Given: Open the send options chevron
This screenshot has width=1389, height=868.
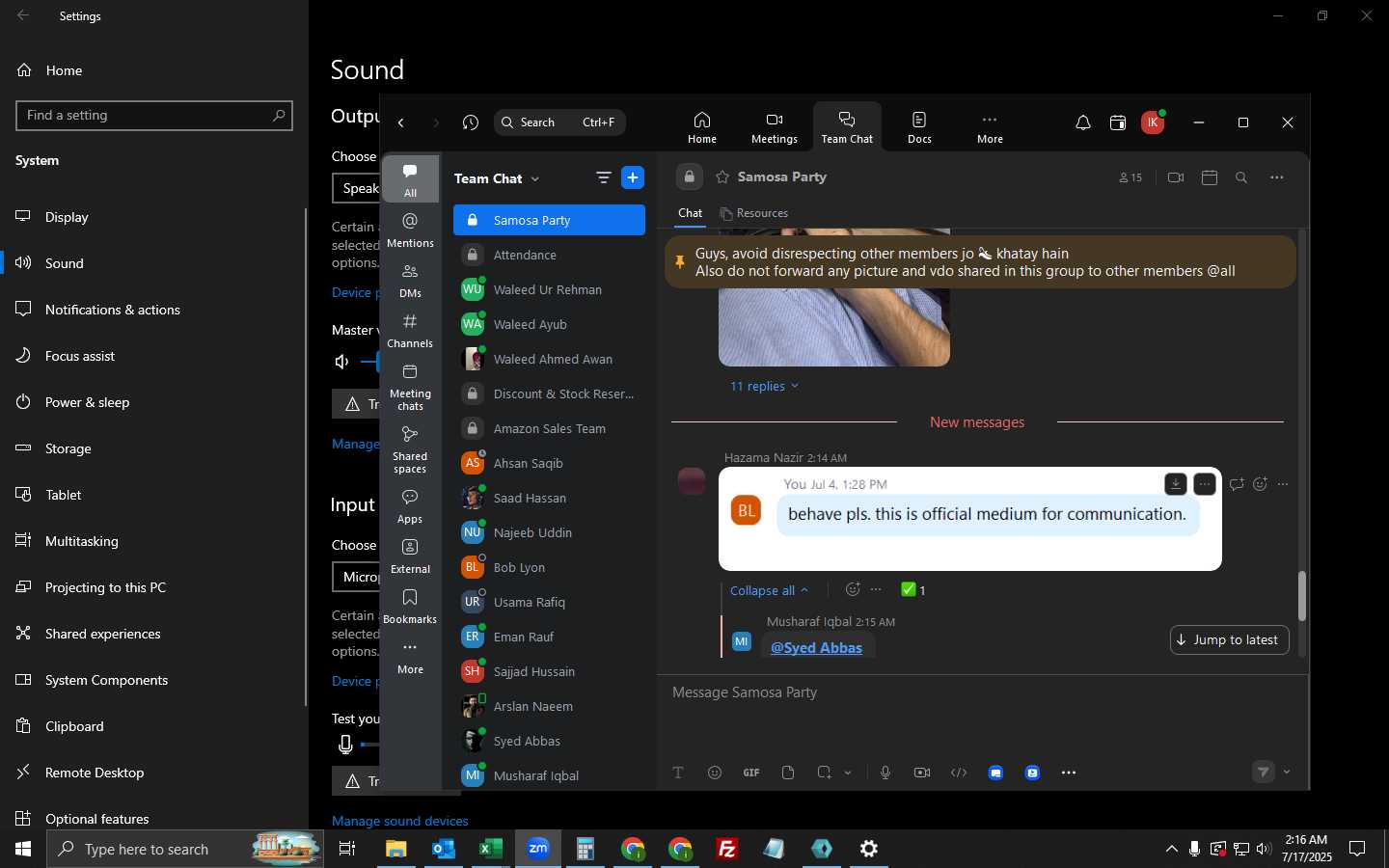Looking at the screenshot, I should pyautogui.click(x=1287, y=772).
